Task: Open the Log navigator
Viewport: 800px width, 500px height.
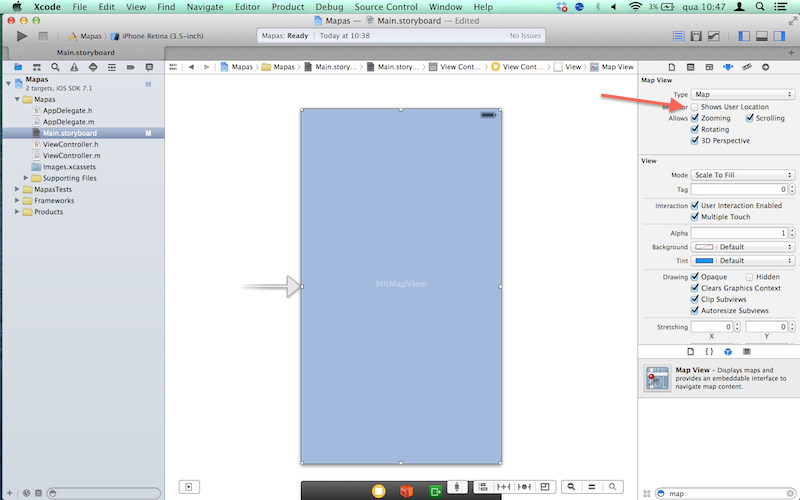Action: click(x=149, y=67)
